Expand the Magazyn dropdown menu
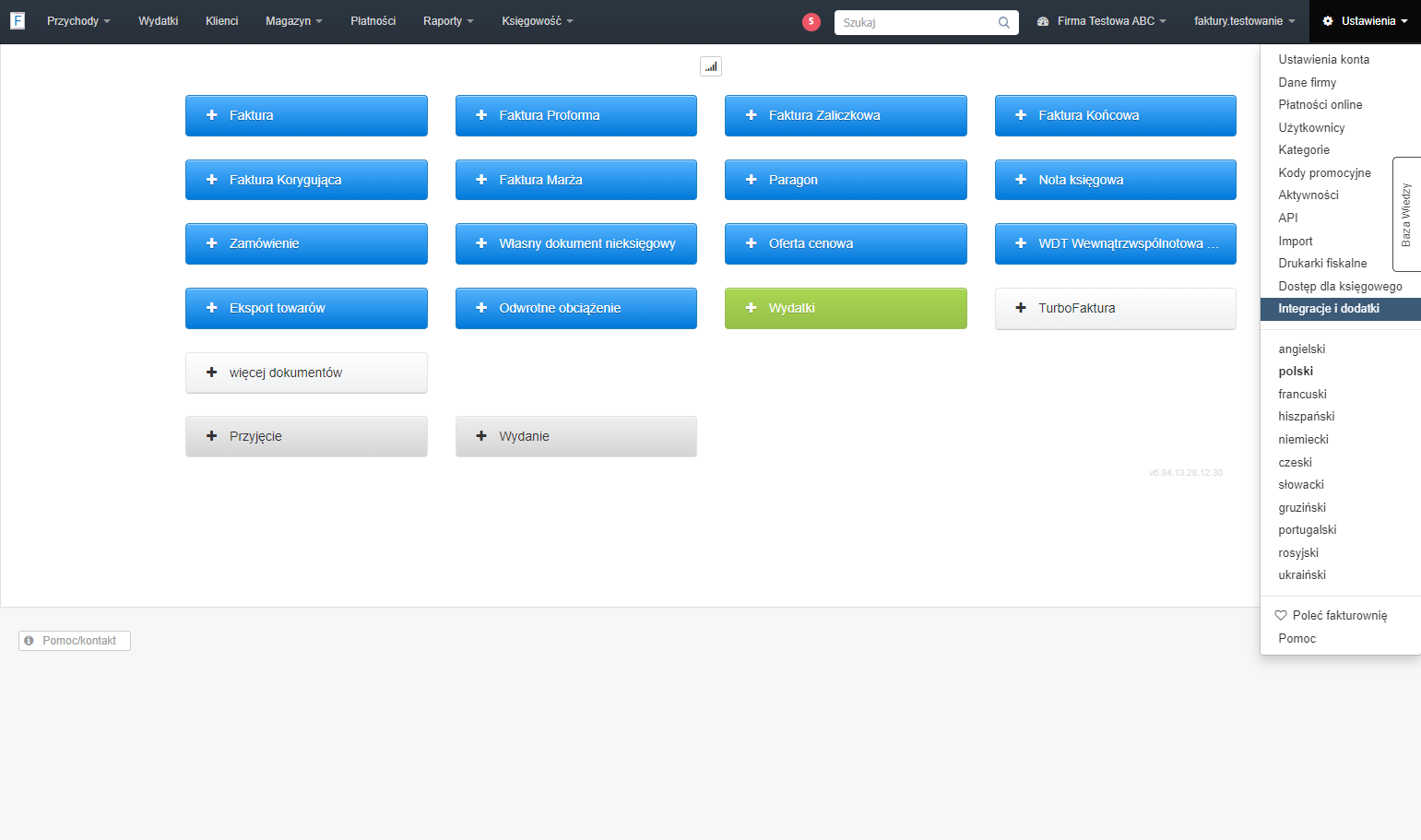The image size is (1421, 840). [294, 21]
